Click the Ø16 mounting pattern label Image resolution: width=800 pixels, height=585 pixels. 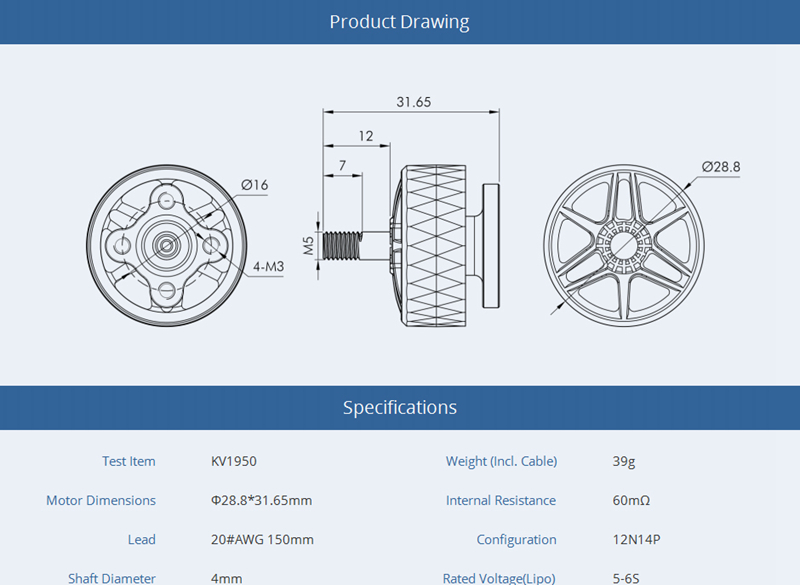click(254, 185)
